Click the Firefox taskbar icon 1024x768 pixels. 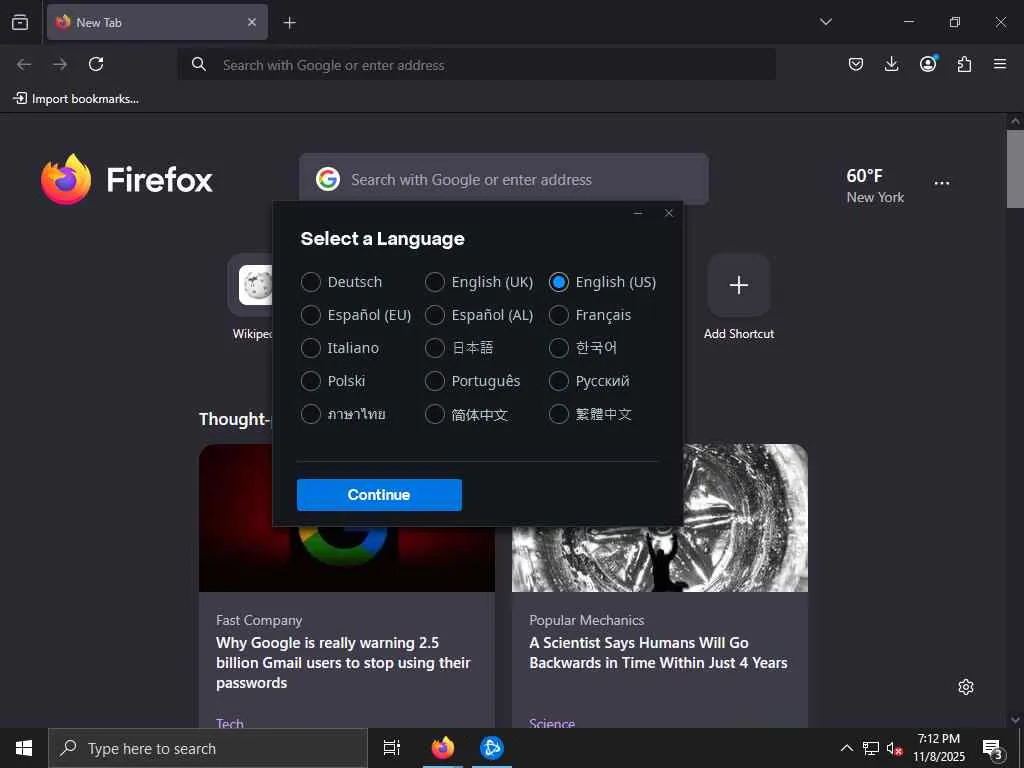[x=443, y=748]
